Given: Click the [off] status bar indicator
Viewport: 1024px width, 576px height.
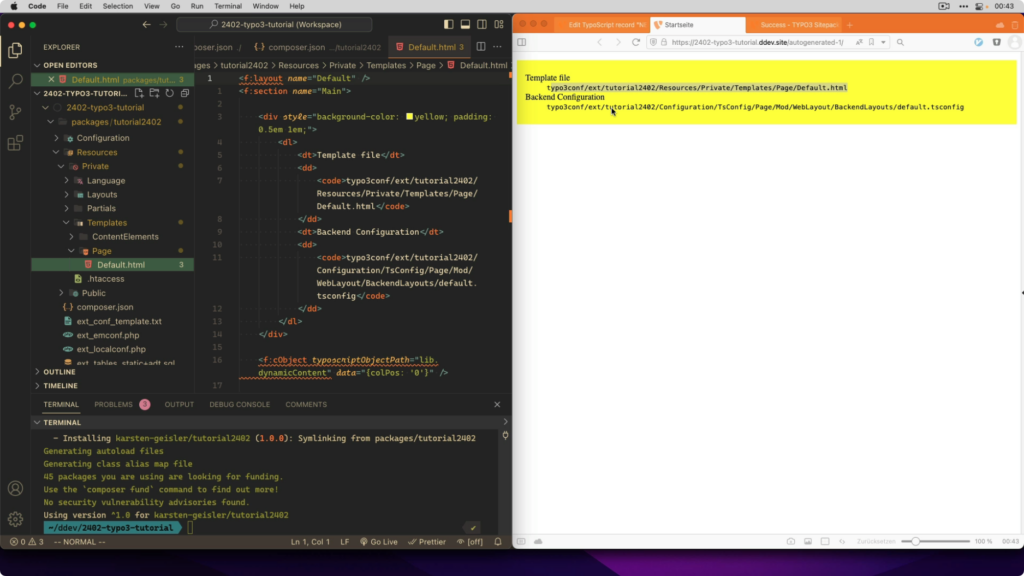Looking at the screenshot, I should (470, 541).
